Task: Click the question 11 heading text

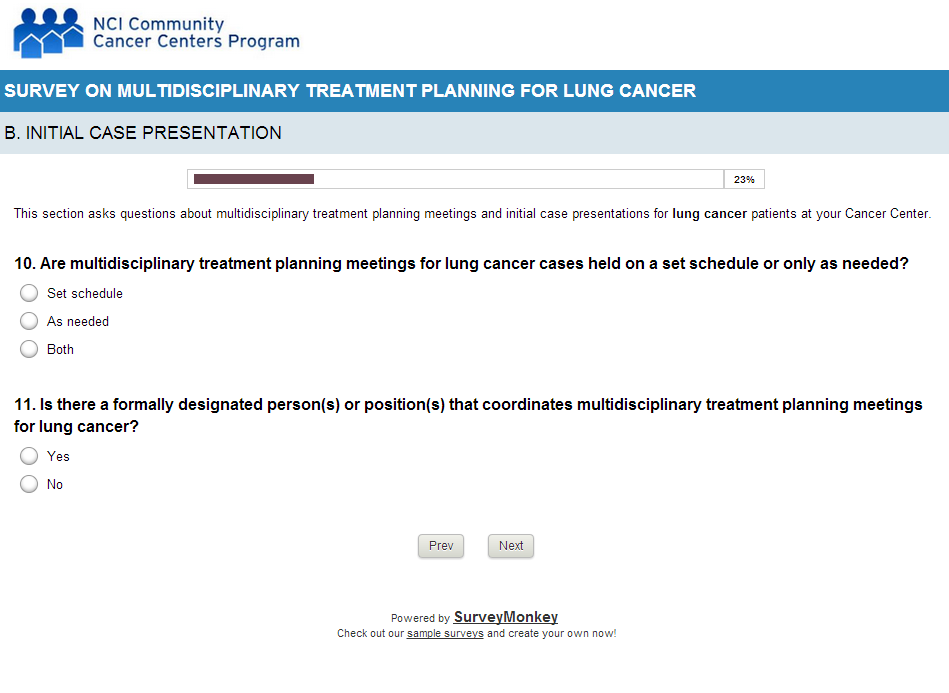Action: pyautogui.click(x=468, y=415)
